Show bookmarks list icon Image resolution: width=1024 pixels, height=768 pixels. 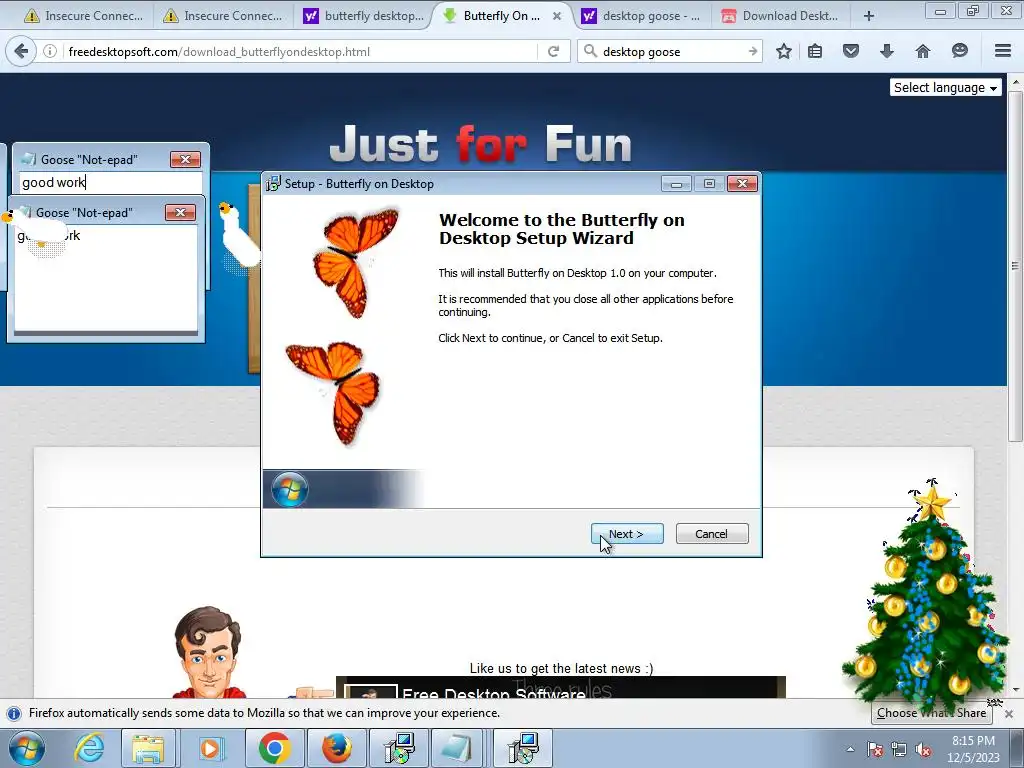(x=815, y=51)
